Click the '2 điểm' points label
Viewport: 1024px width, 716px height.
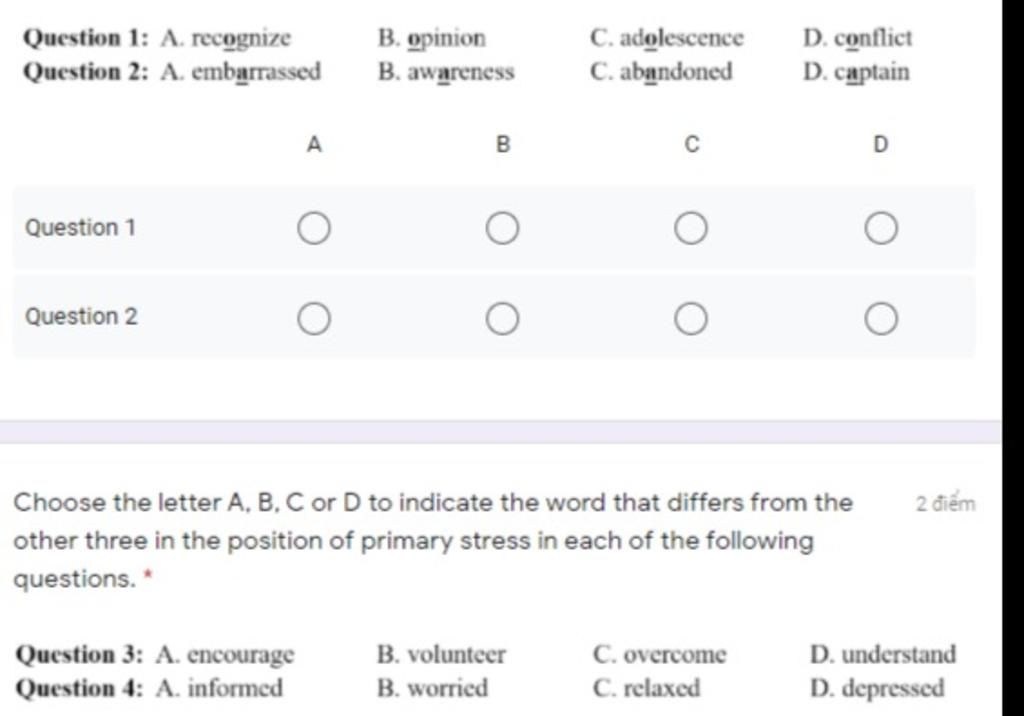tap(945, 504)
